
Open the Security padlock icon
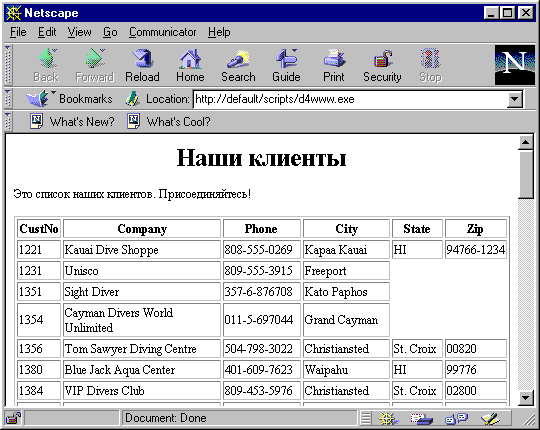pos(382,65)
